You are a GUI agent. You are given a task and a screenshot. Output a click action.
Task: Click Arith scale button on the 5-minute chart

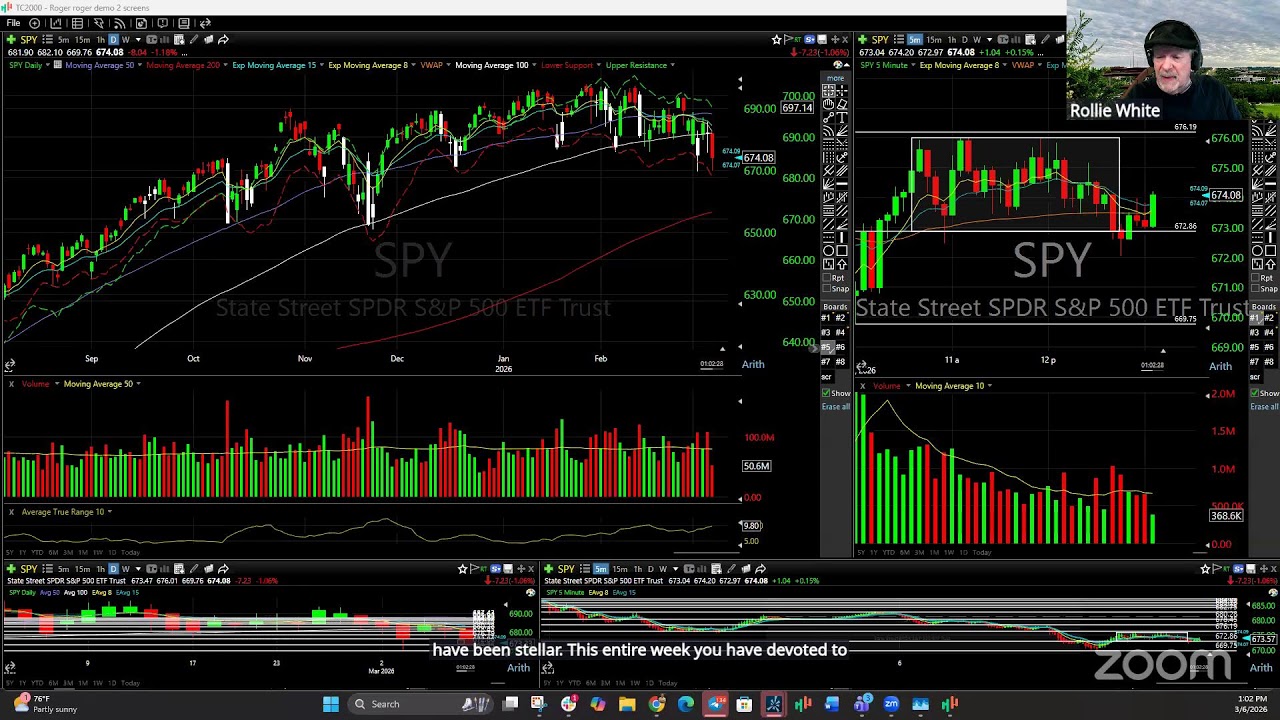pos(1220,366)
